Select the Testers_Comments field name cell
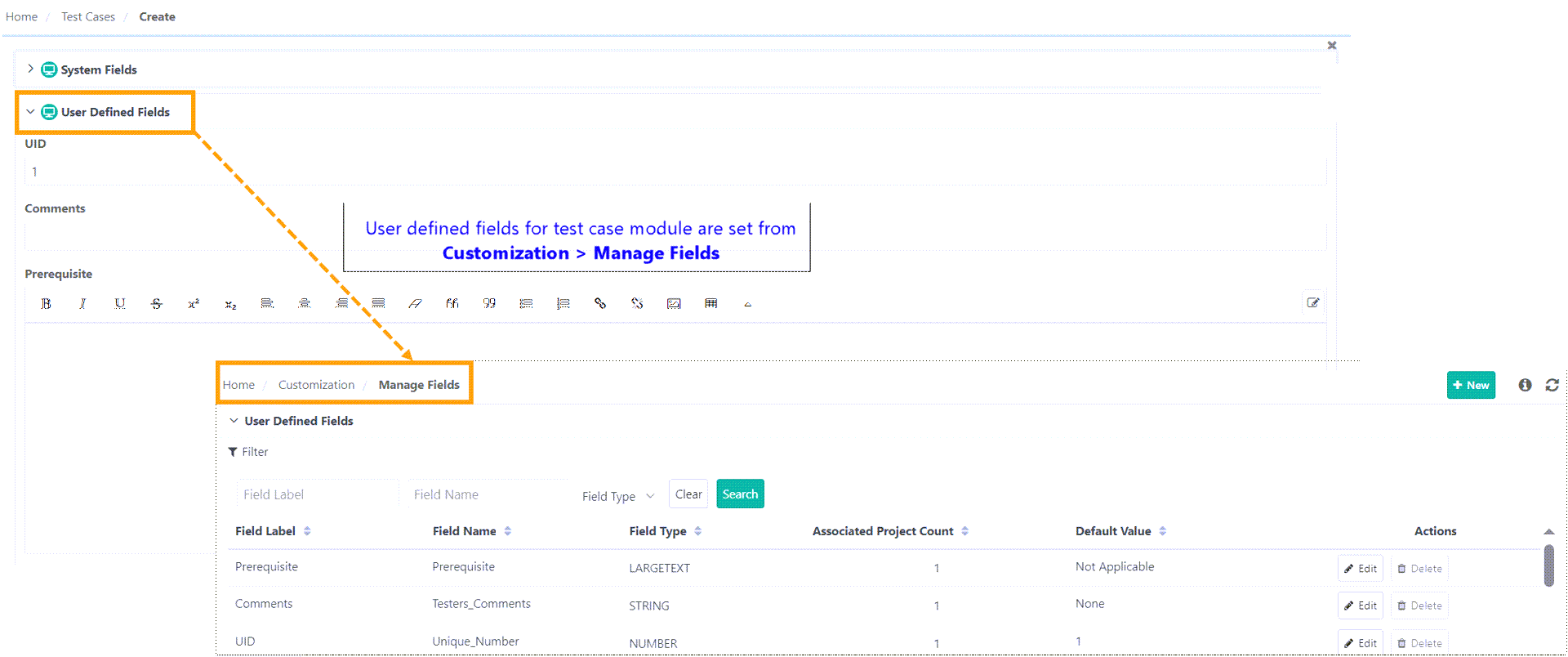This screenshot has width=1568, height=657. (481, 604)
